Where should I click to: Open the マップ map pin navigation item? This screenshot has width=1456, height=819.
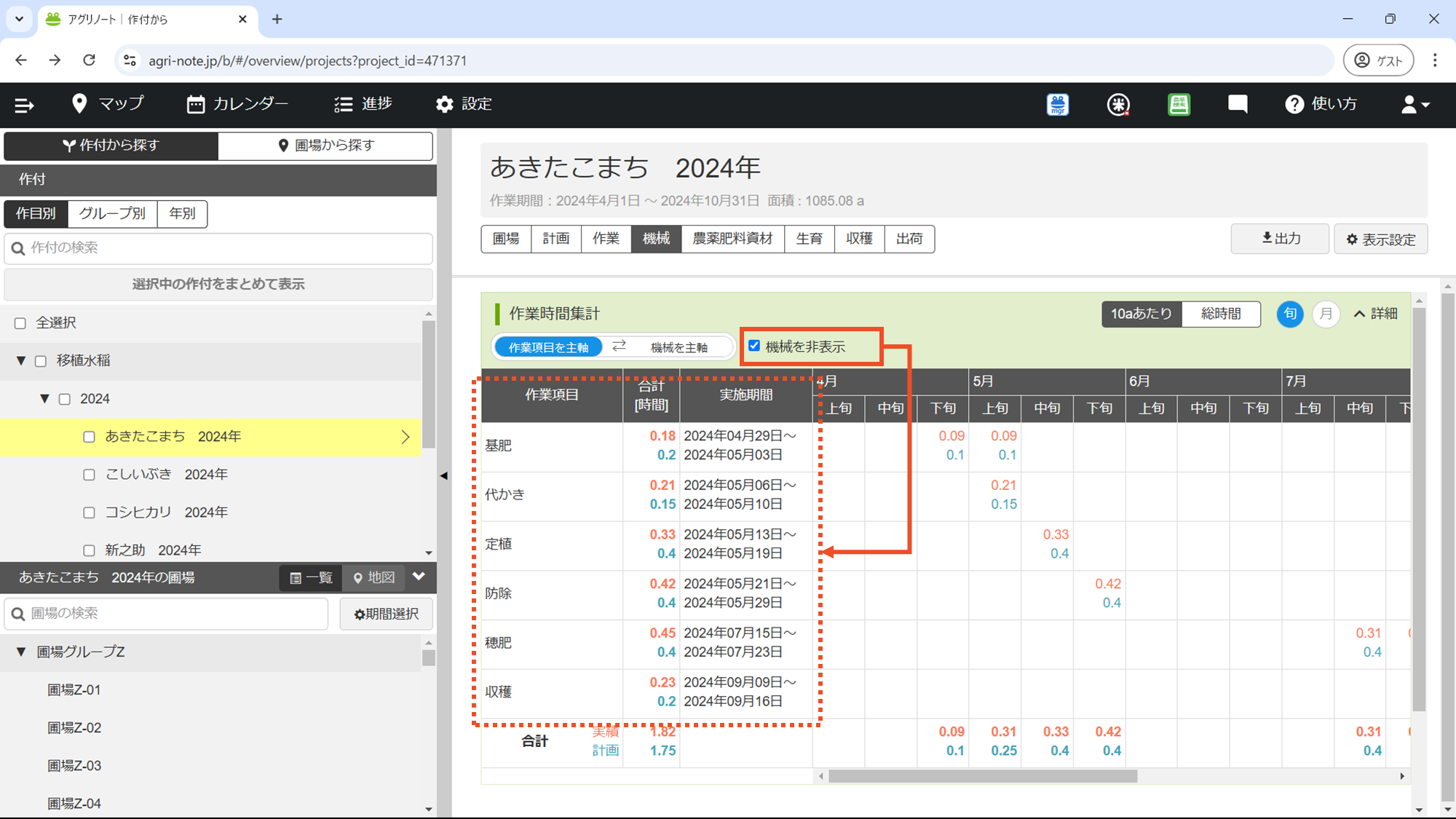pyautogui.click(x=108, y=104)
